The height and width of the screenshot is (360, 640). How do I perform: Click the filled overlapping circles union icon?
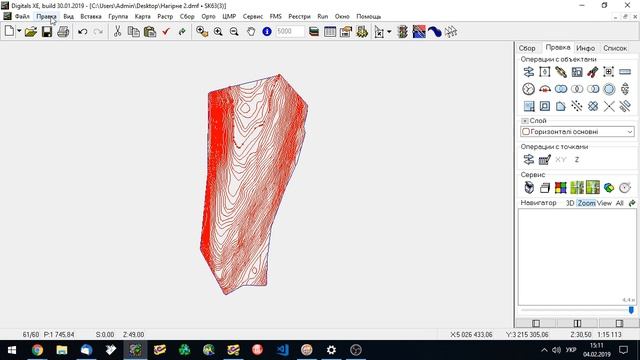pos(561,89)
